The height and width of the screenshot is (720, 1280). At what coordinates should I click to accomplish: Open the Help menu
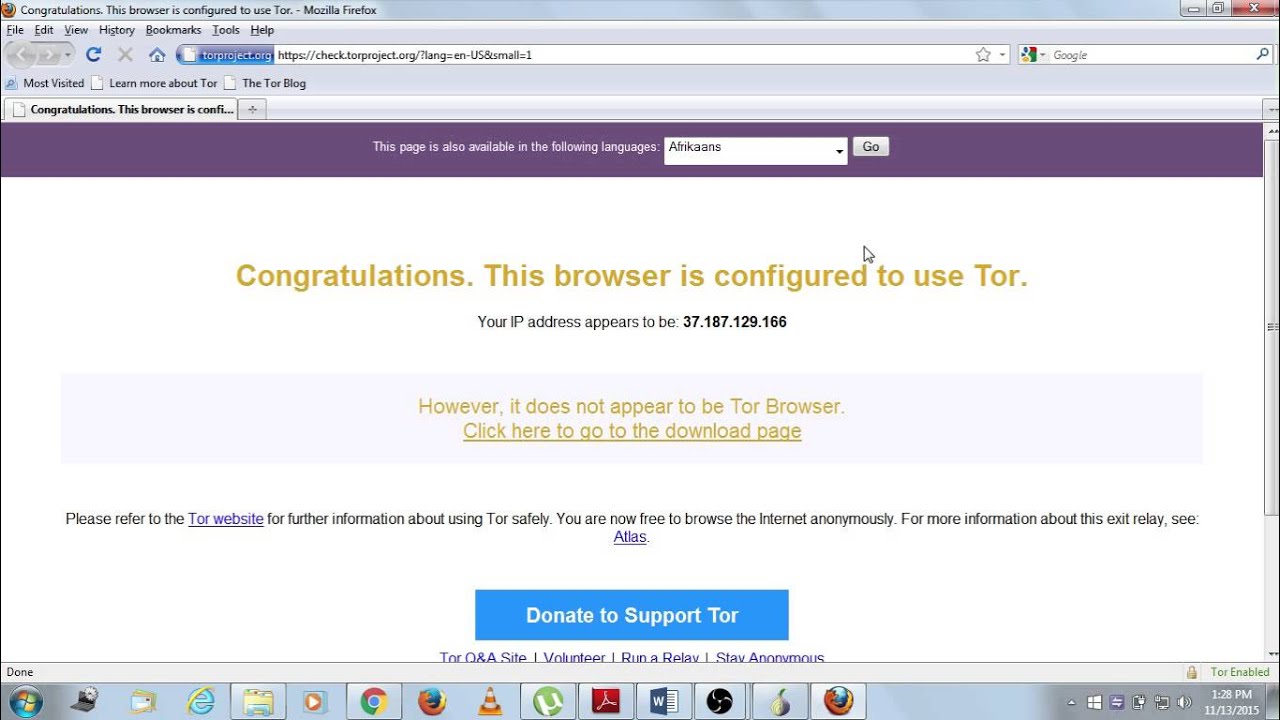point(262,30)
